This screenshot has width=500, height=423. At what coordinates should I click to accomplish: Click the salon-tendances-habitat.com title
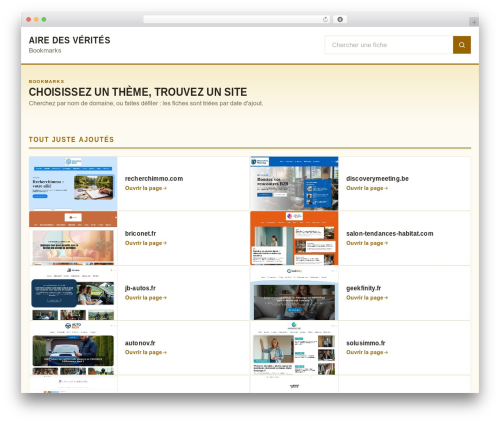(x=390, y=234)
